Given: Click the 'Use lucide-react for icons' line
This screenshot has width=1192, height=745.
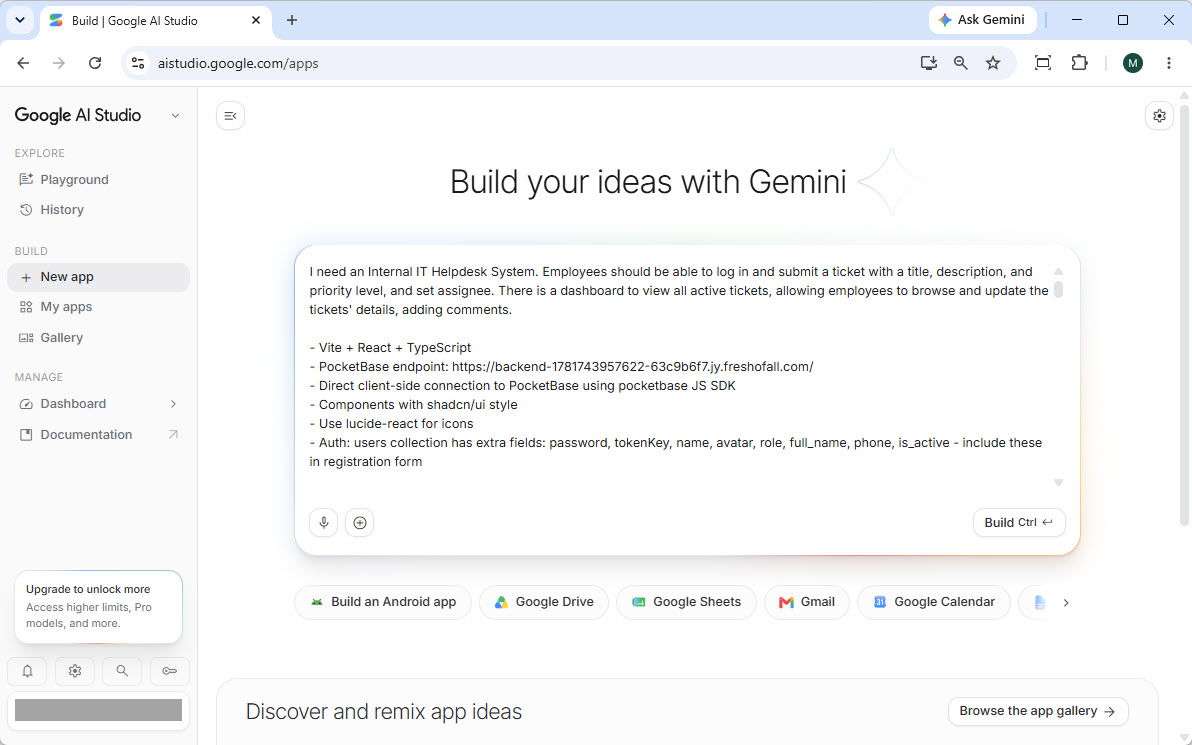Looking at the screenshot, I should 391,423.
